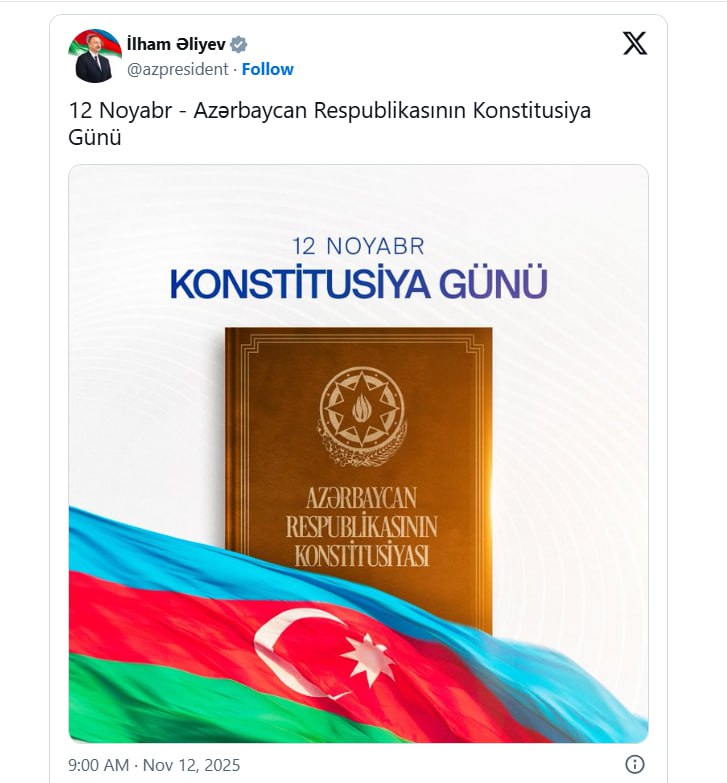Open the tweet image's white background area

pos(140,350)
